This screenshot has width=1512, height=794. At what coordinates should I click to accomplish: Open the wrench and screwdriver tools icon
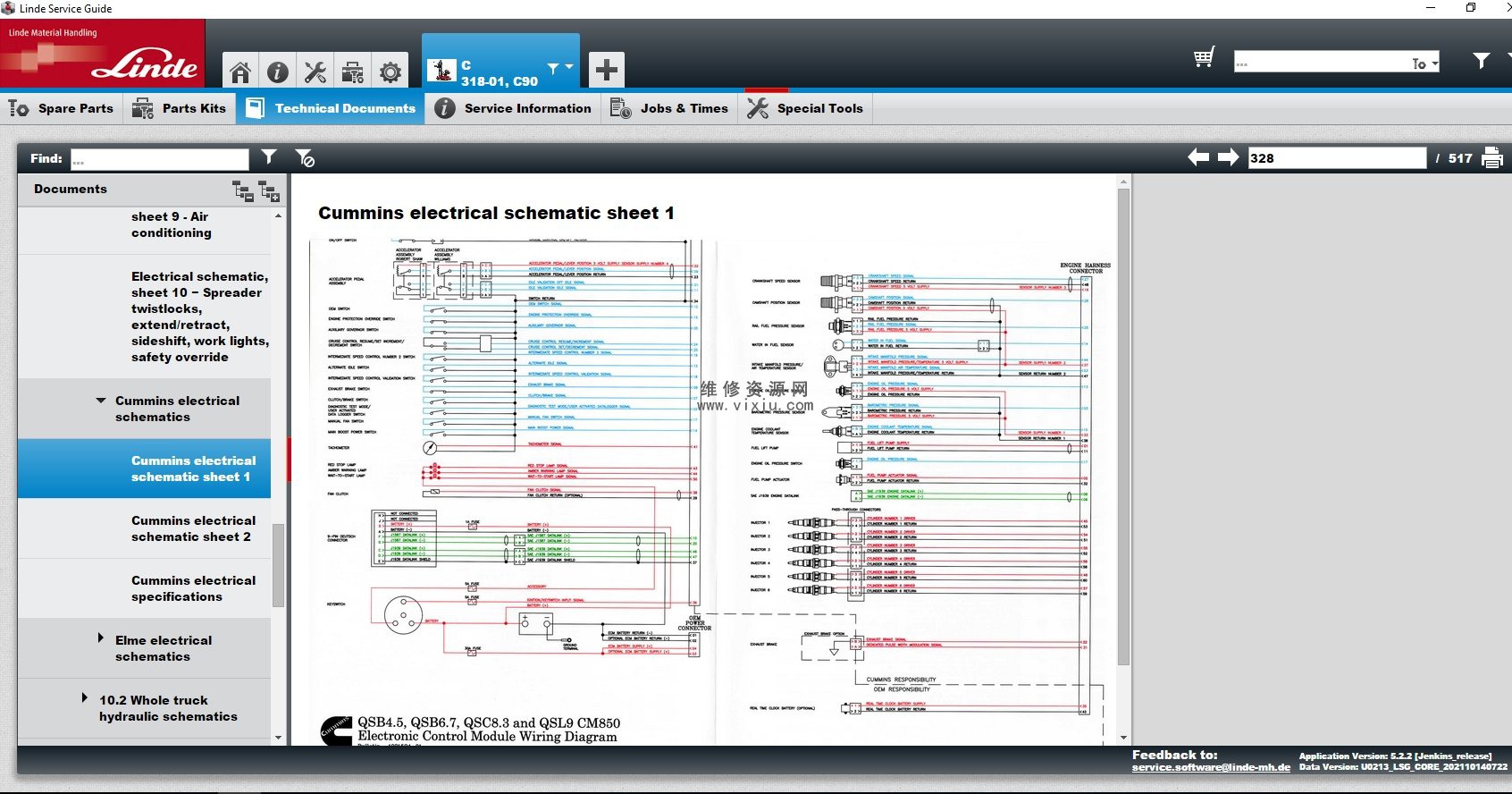tap(315, 72)
